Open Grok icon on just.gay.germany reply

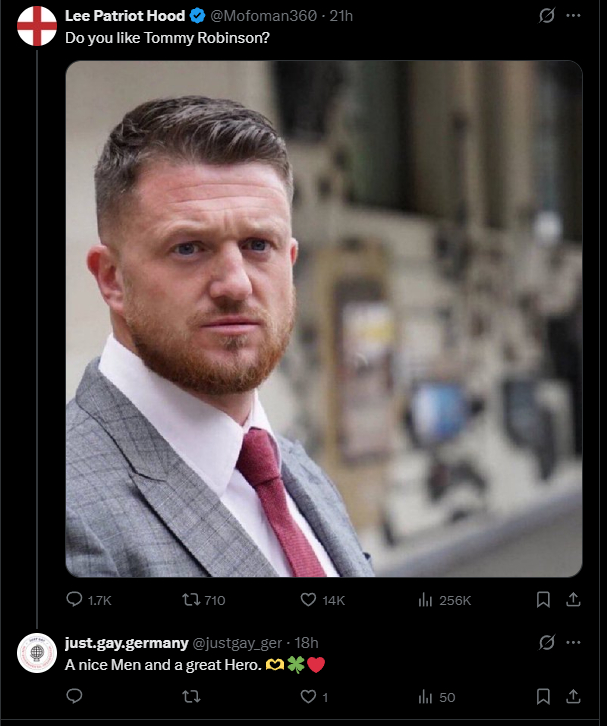click(546, 642)
